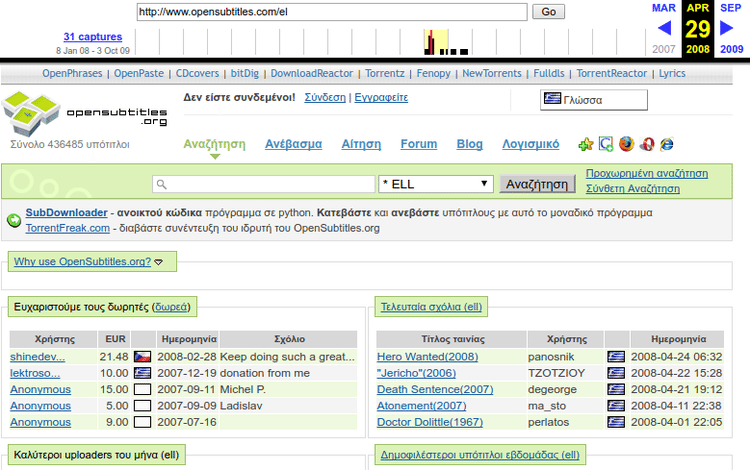Go to the previous capture with the left arrow
This screenshot has height=470, width=750.
tap(664, 28)
